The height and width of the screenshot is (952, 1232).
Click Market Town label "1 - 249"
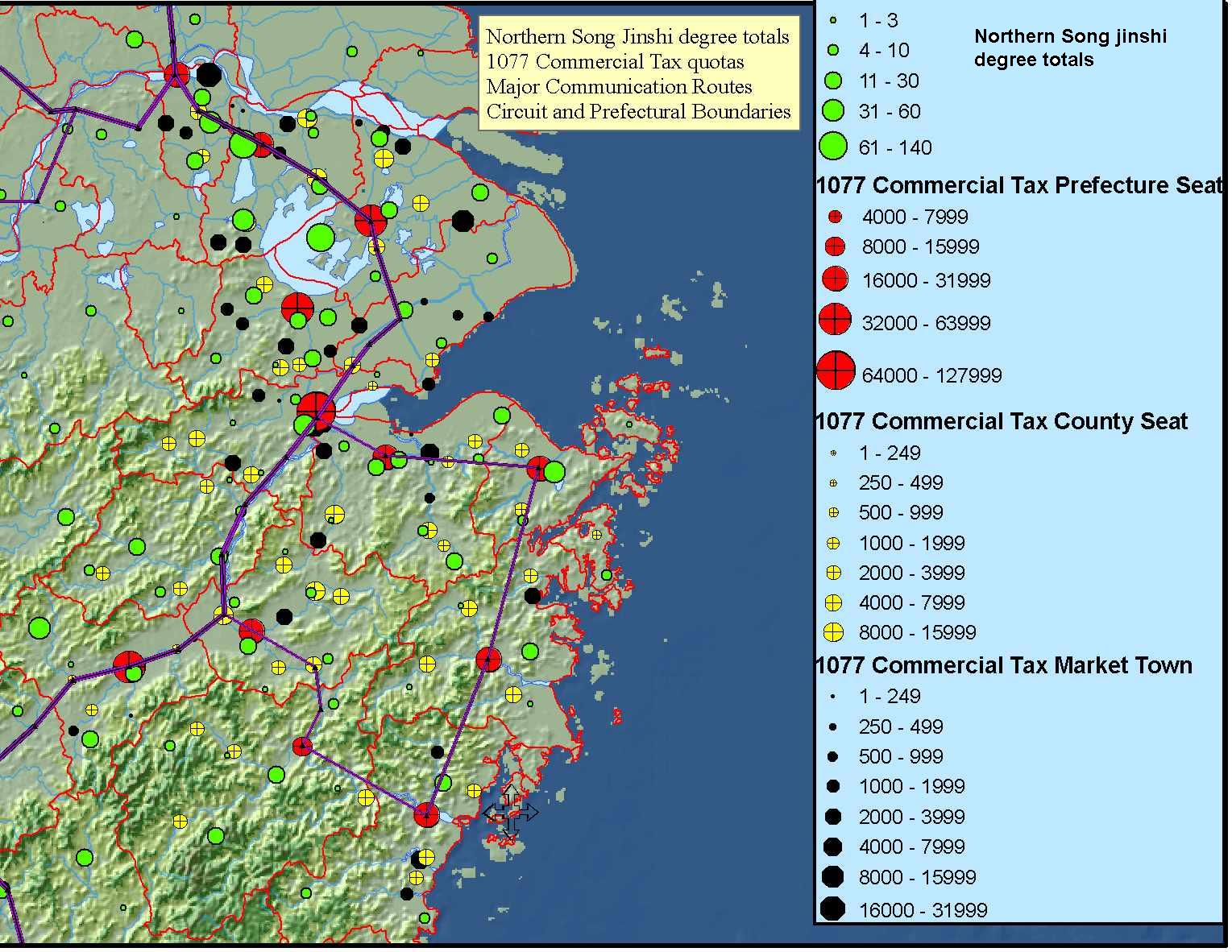coord(890,697)
